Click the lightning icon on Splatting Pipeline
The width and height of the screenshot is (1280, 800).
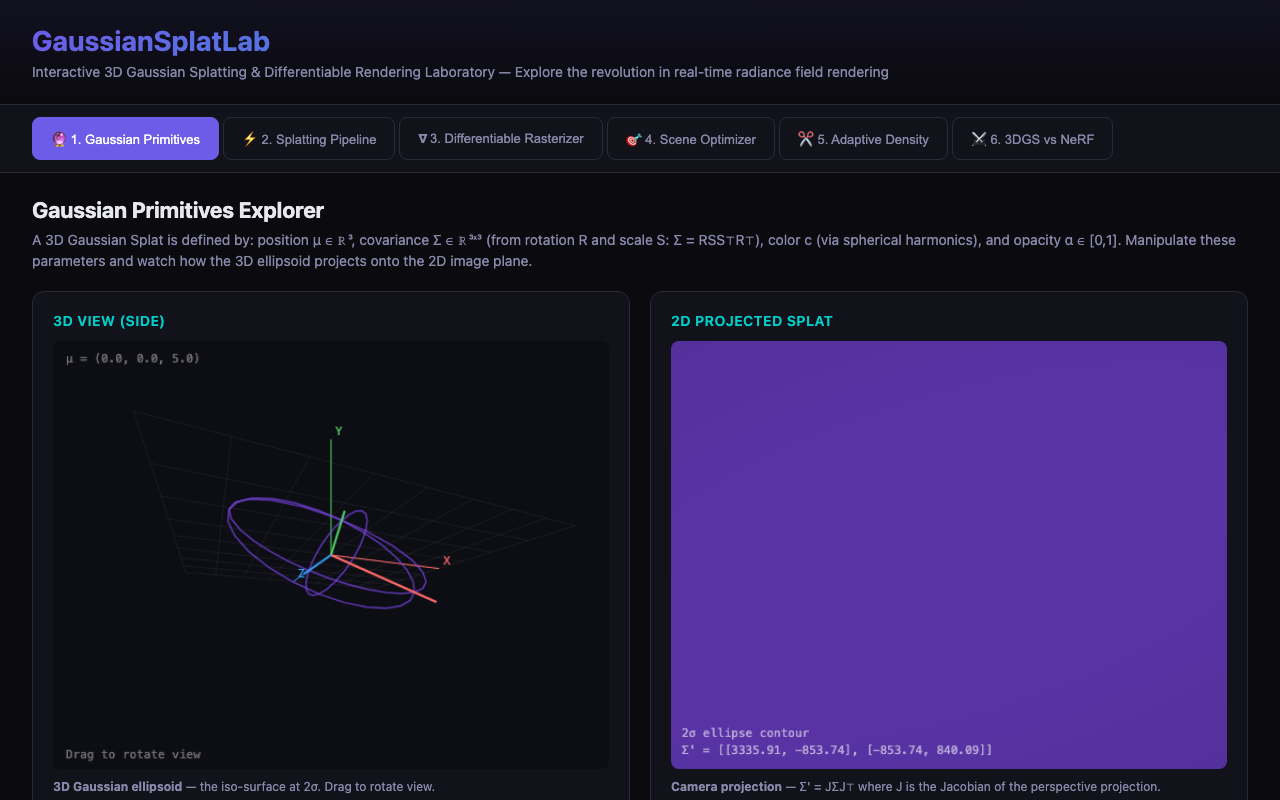pos(250,139)
